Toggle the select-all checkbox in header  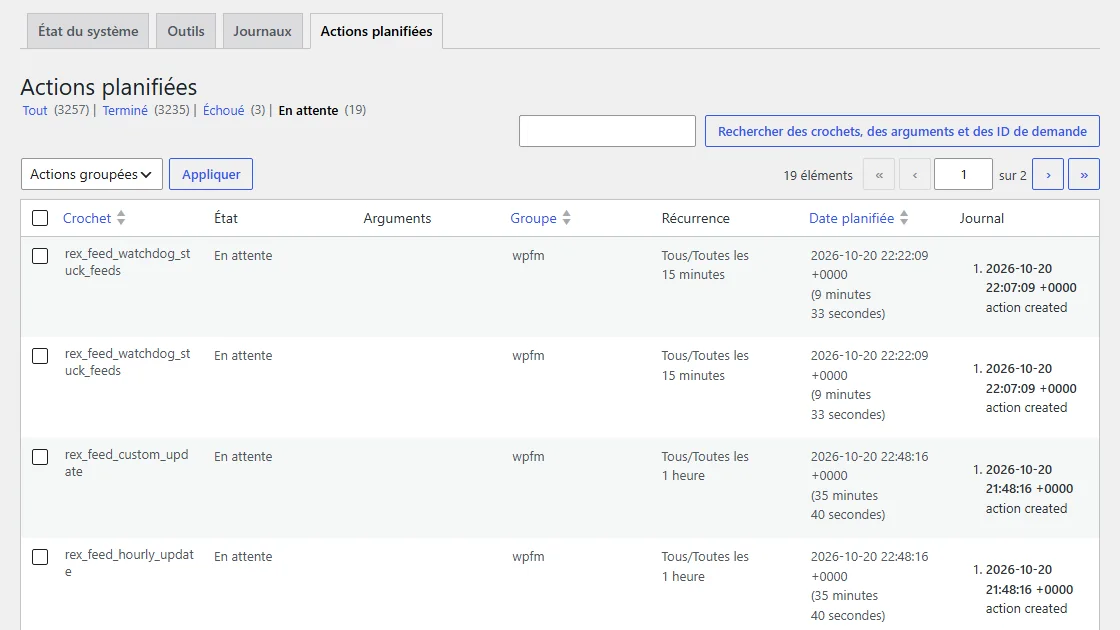tap(40, 218)
